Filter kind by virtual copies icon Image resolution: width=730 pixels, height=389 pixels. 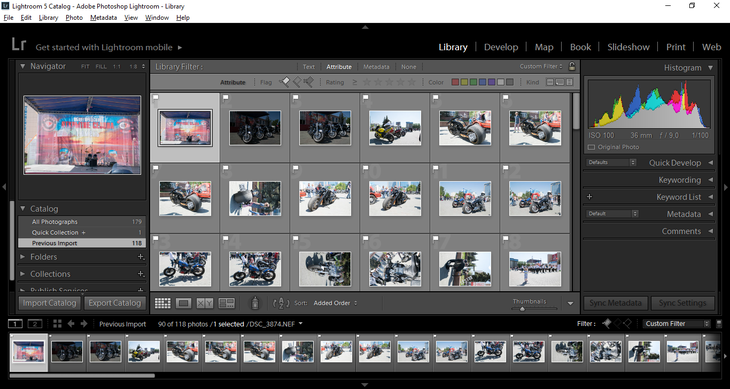coord(560,82)
